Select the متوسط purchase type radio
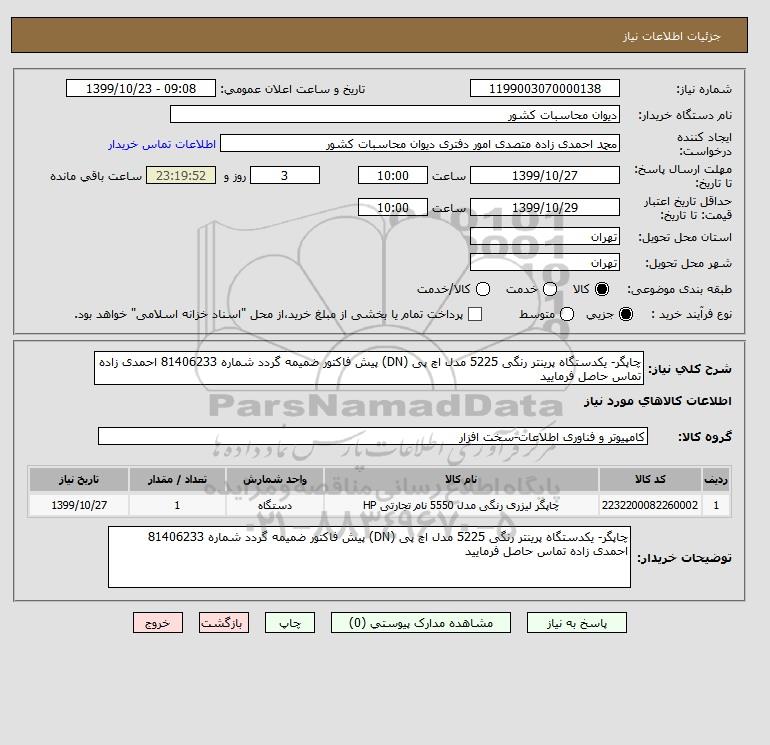 pyautogui.click(x=567, y=314)
